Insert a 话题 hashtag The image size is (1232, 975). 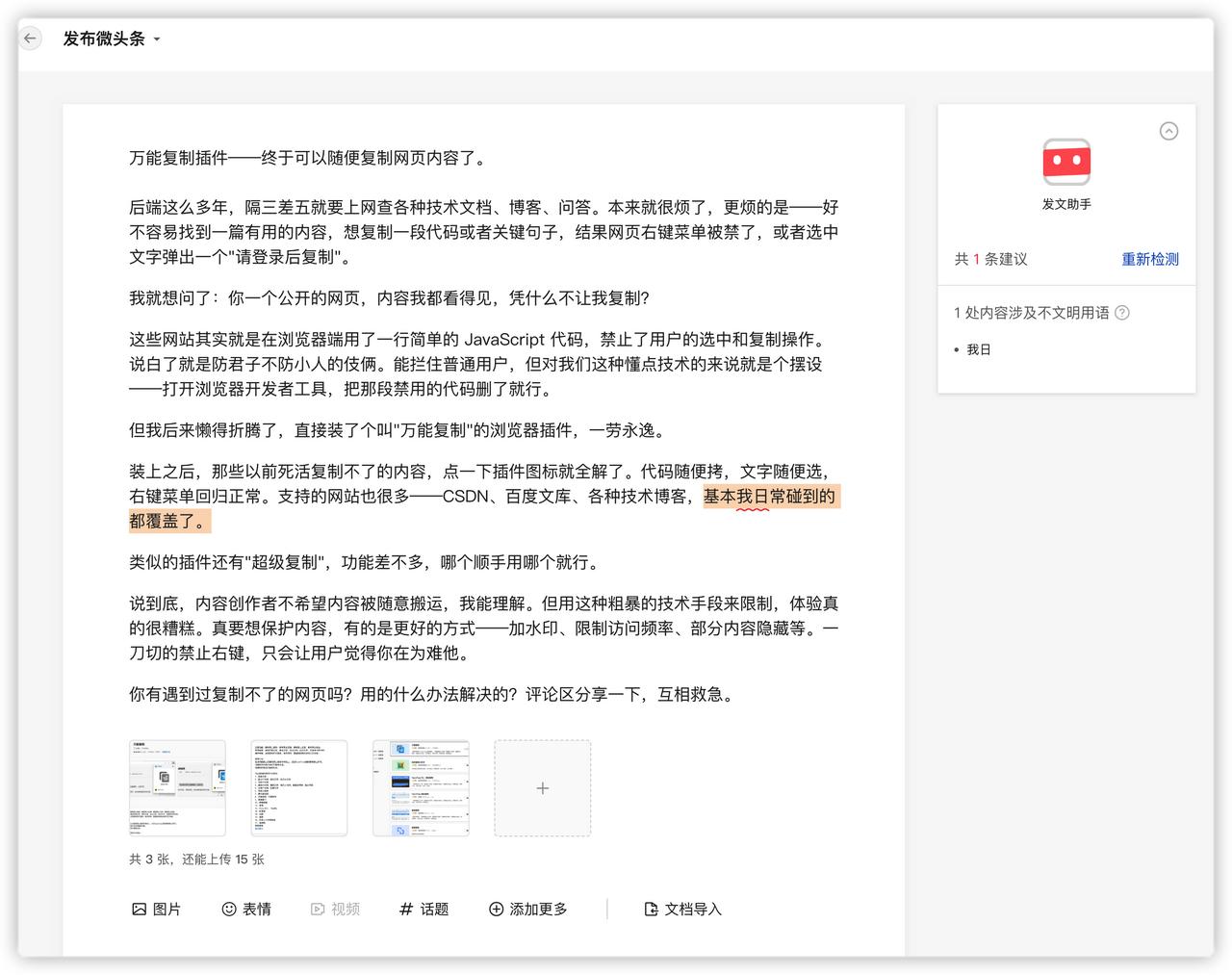pos(423,909)
